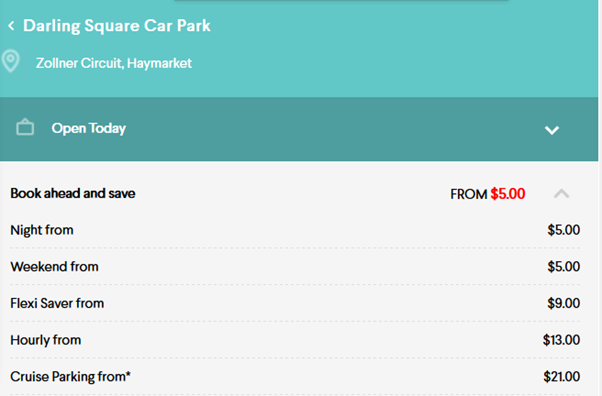
Task: Select the Weekend from rate row
Action: pyautogui.click(x=295, y=267)
